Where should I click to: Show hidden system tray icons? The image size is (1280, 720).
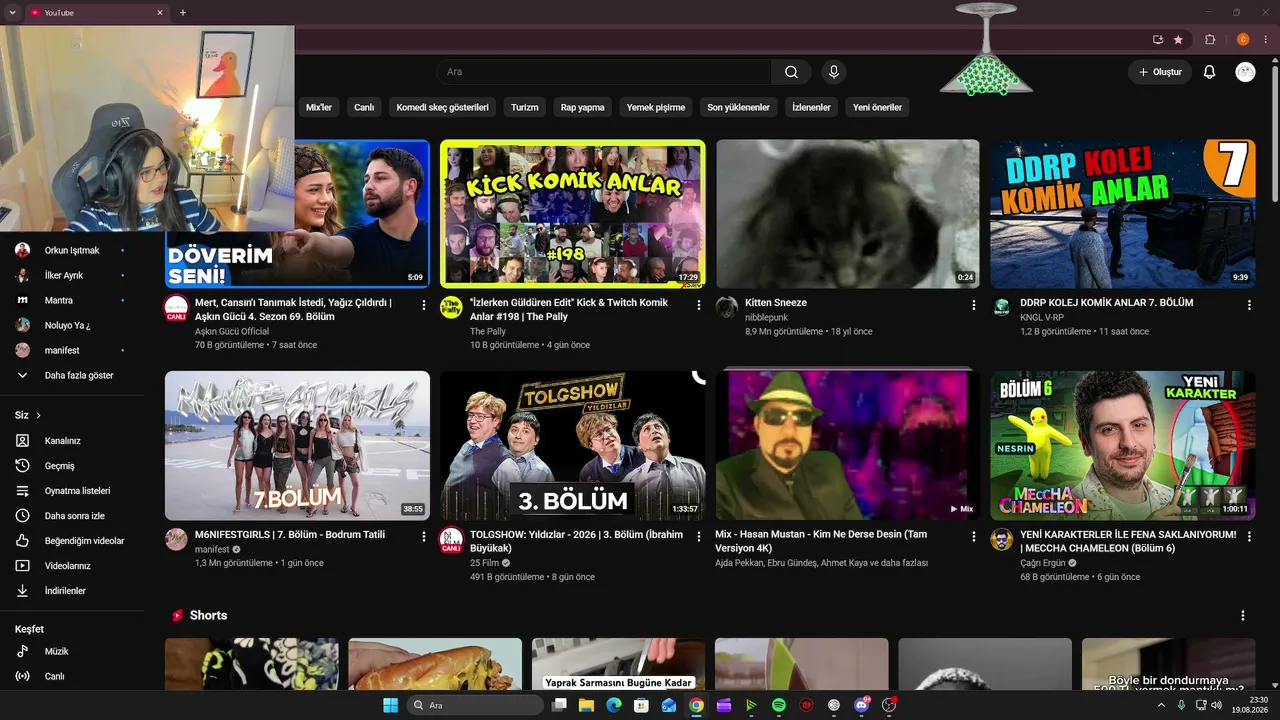(1161, 705)
